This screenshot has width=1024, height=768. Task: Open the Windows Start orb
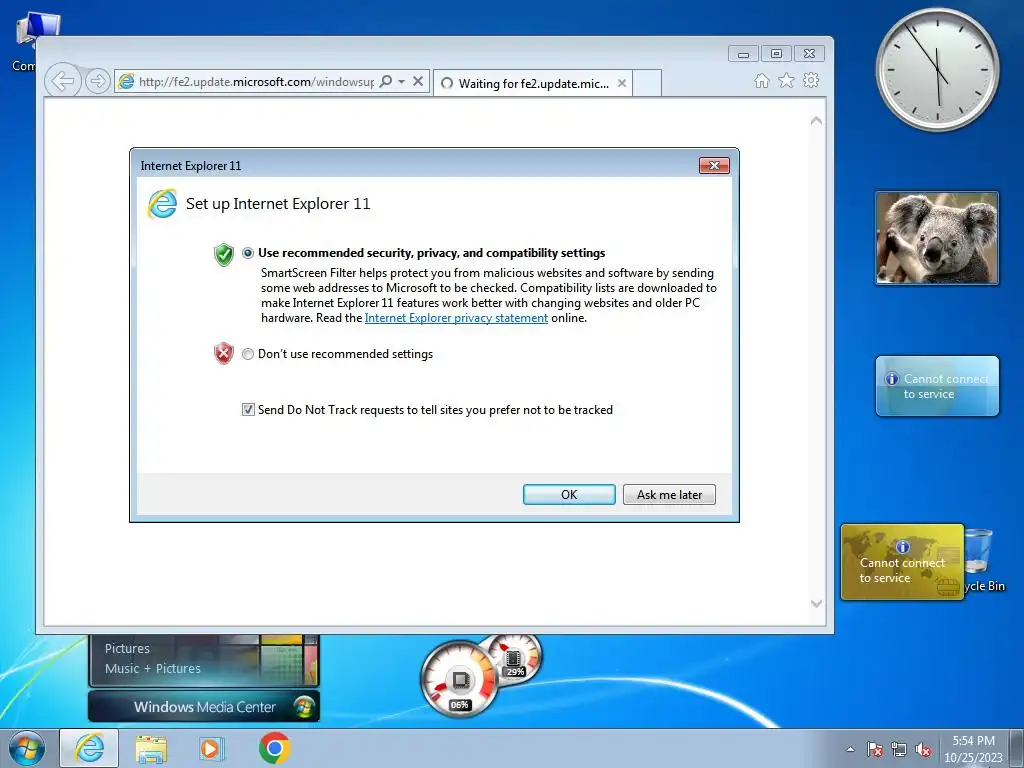click(27, 748)
